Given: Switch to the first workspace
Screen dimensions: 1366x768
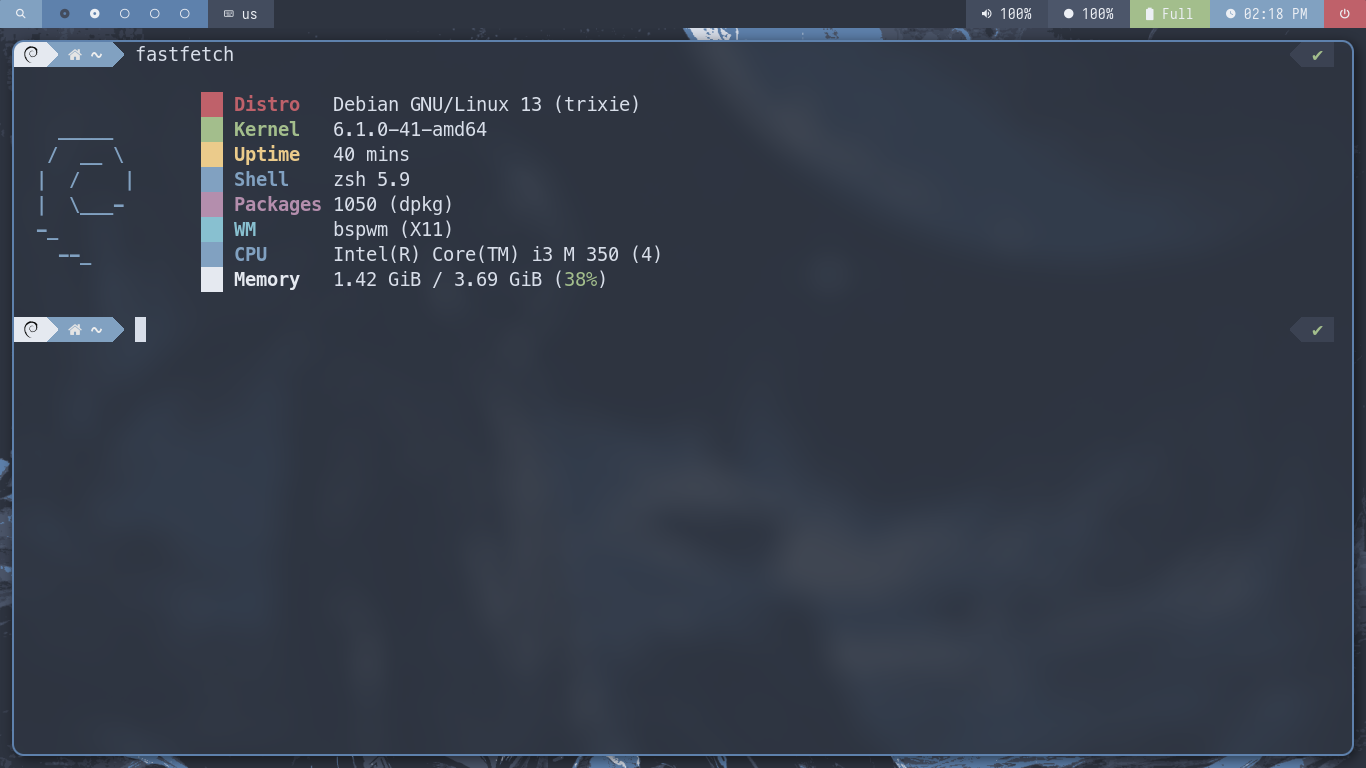Looking at the screenshot, I should coord(65,14).
